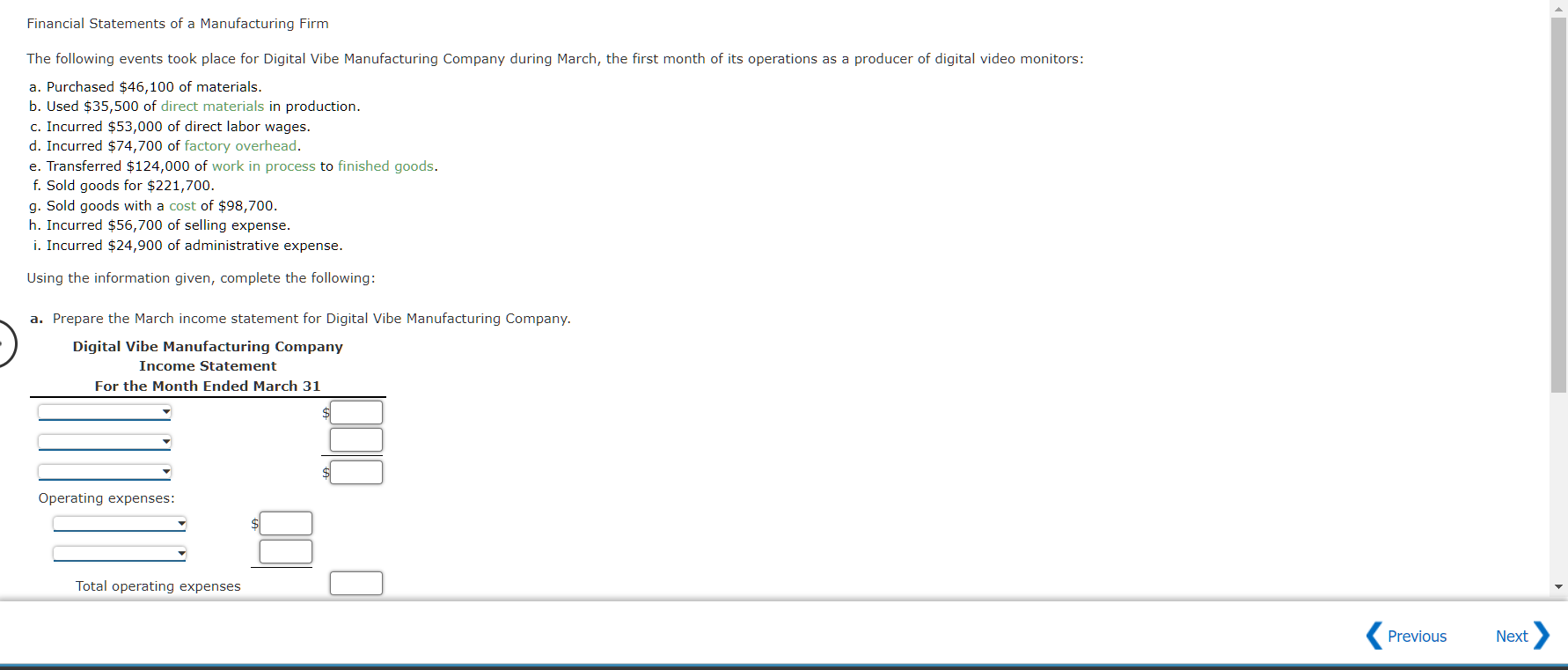Click the right chevron Next arrow icon
This screenshot has height=670, width=1568.
pyautogui.click(x=1542, y=636)
